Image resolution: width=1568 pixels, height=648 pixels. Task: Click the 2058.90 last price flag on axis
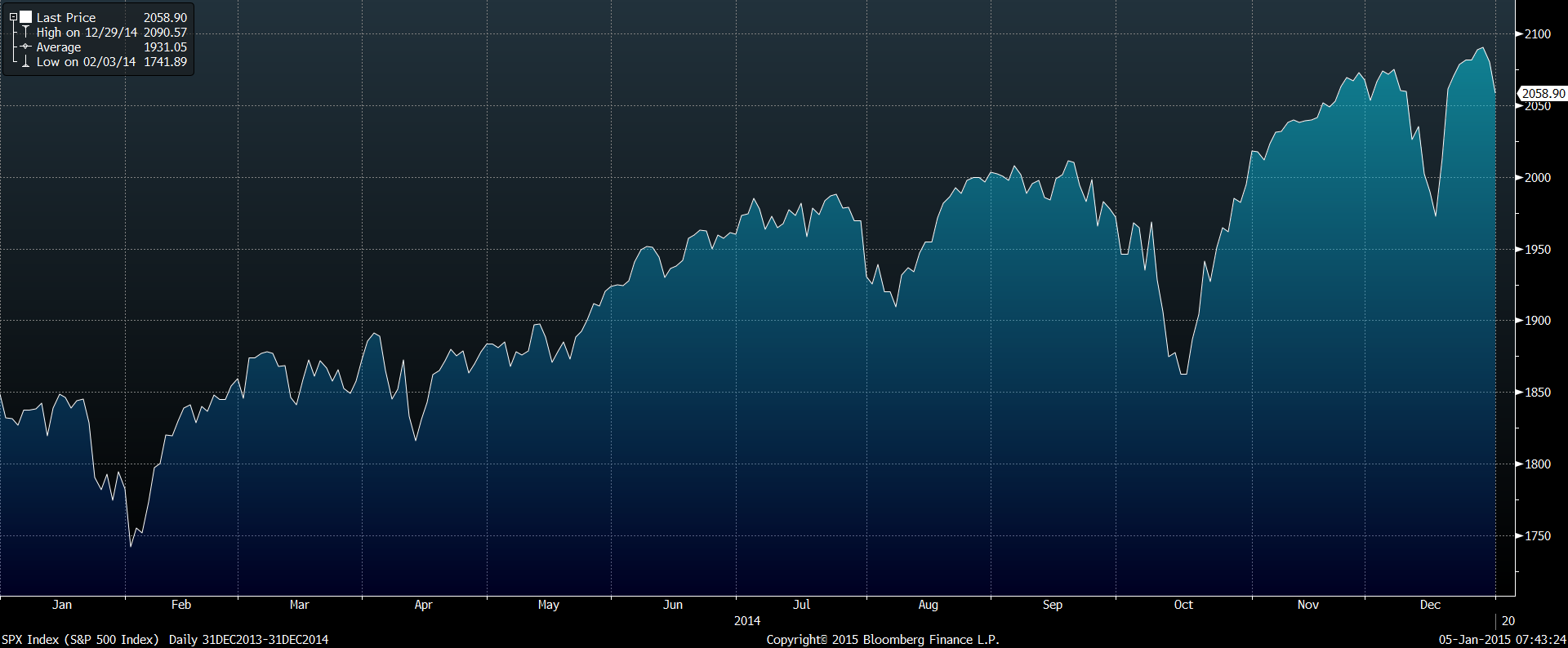1543,94
